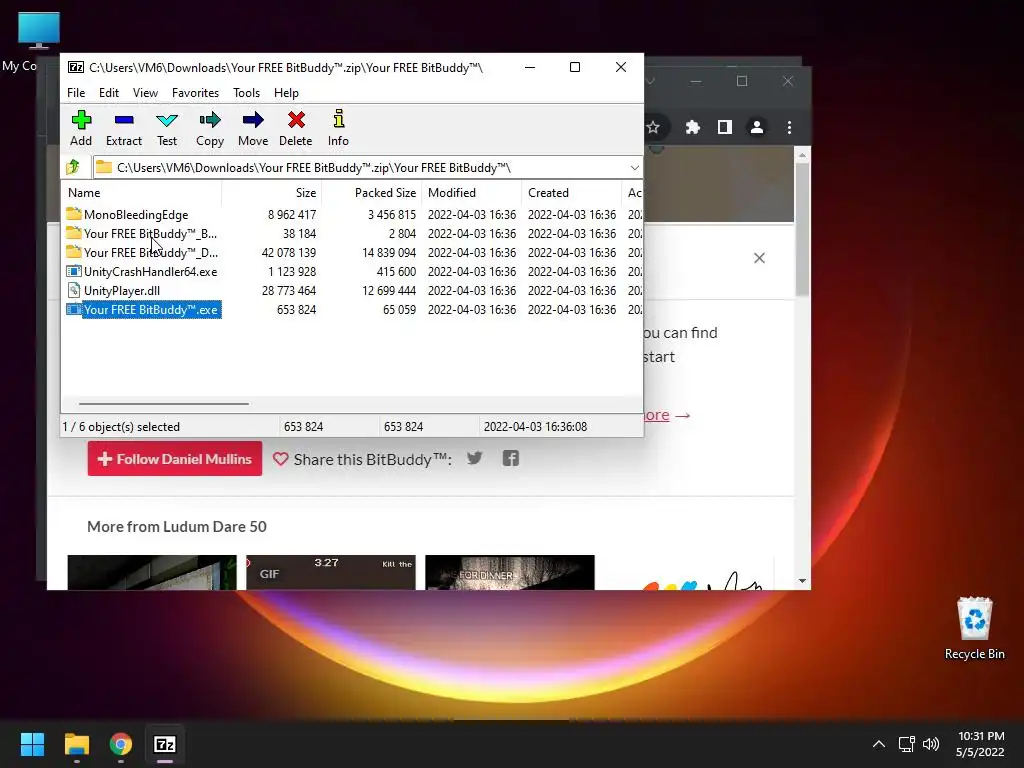Toggle Chrome side panel icon

point(724,127)
